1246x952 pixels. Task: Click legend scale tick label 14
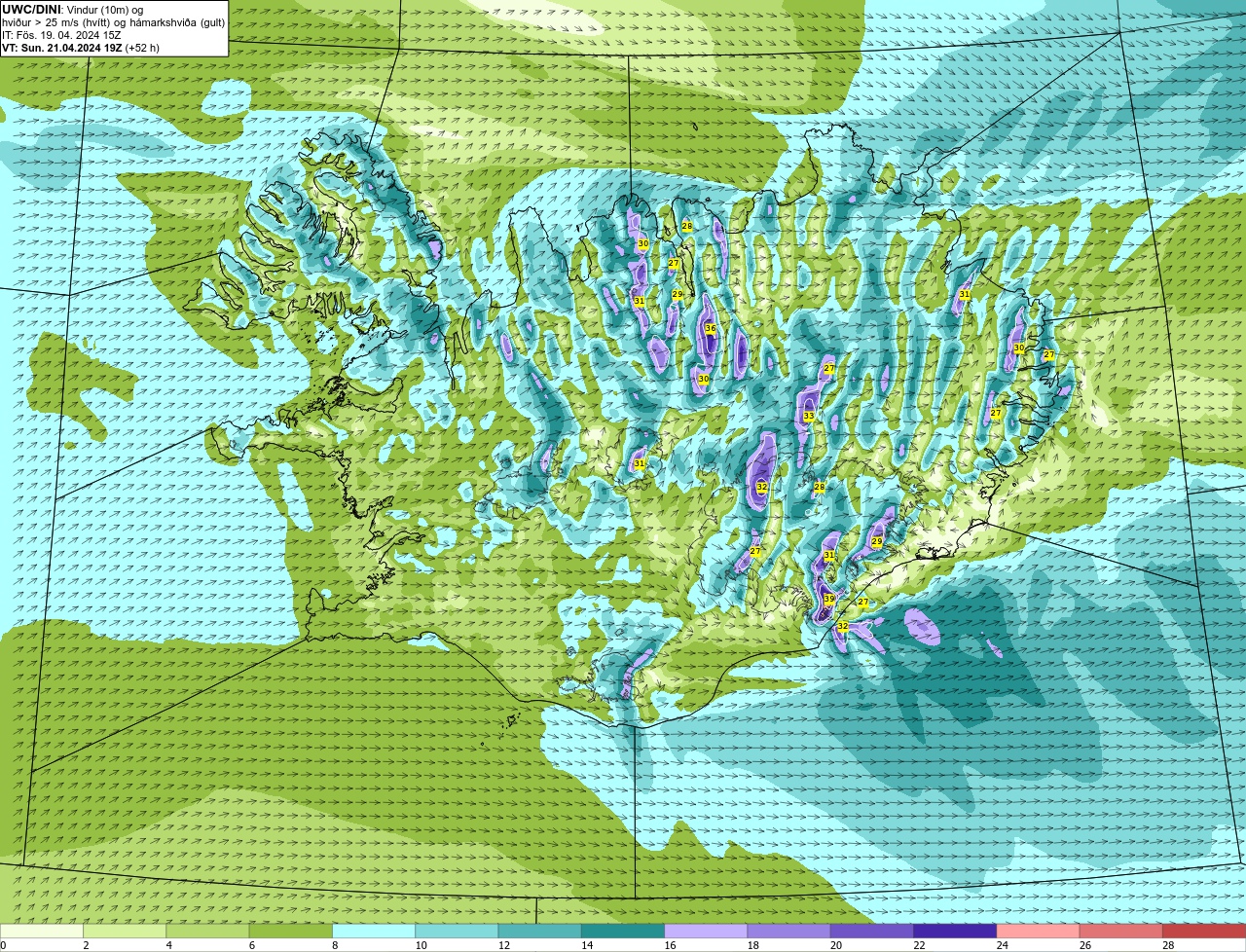coord(587,945)
